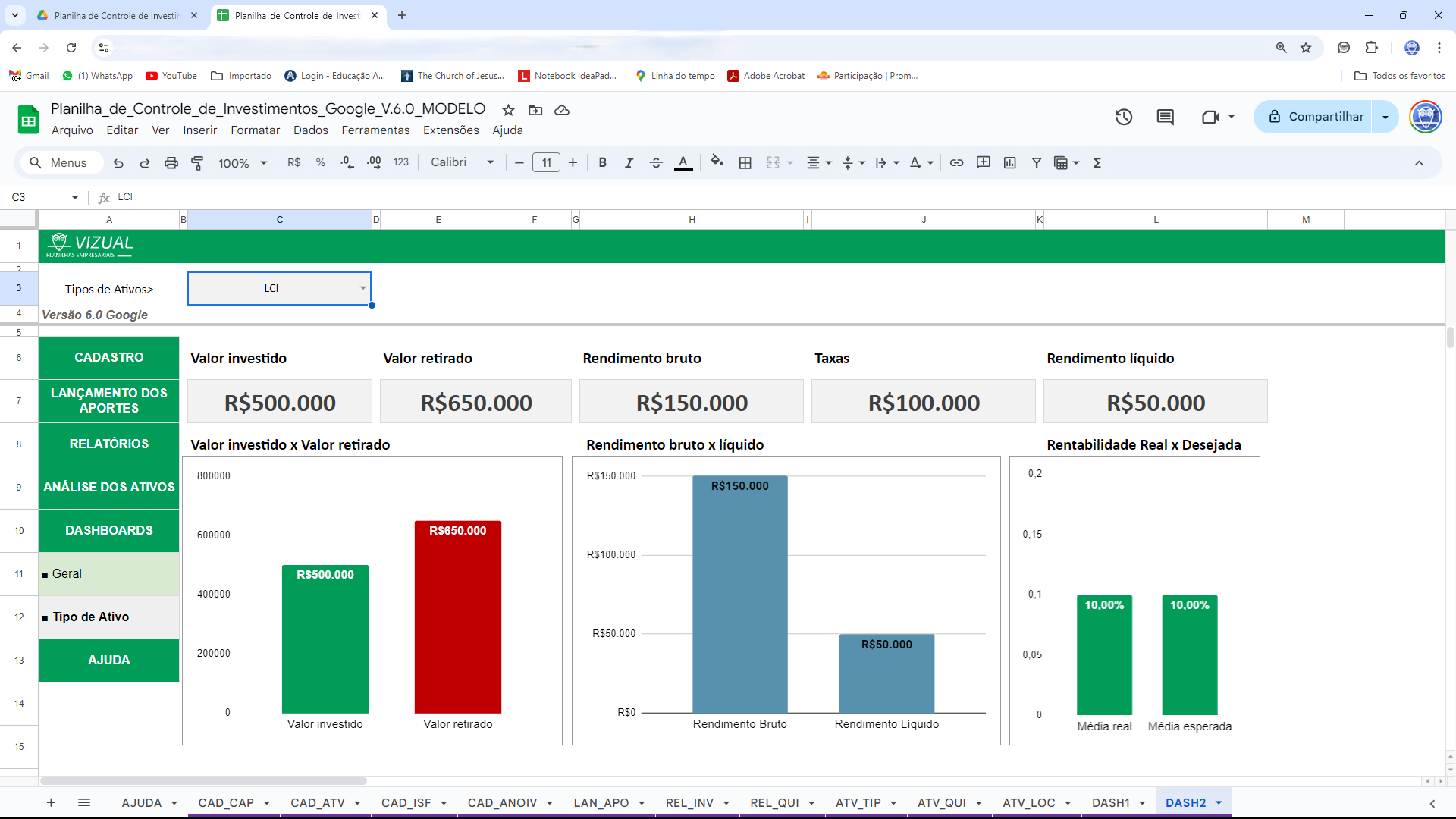Image resolution: width=1456 pixels, height=819 pixels.
Task: Open the borders tool
Action: point(745,163)
